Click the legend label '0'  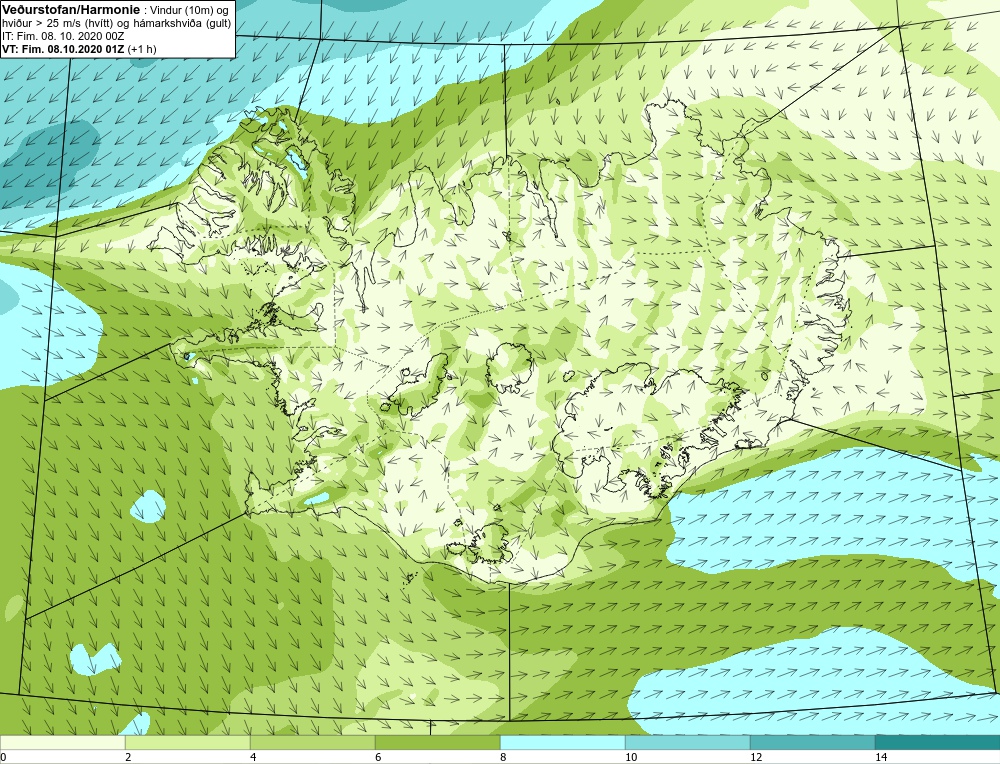[3, 757]
